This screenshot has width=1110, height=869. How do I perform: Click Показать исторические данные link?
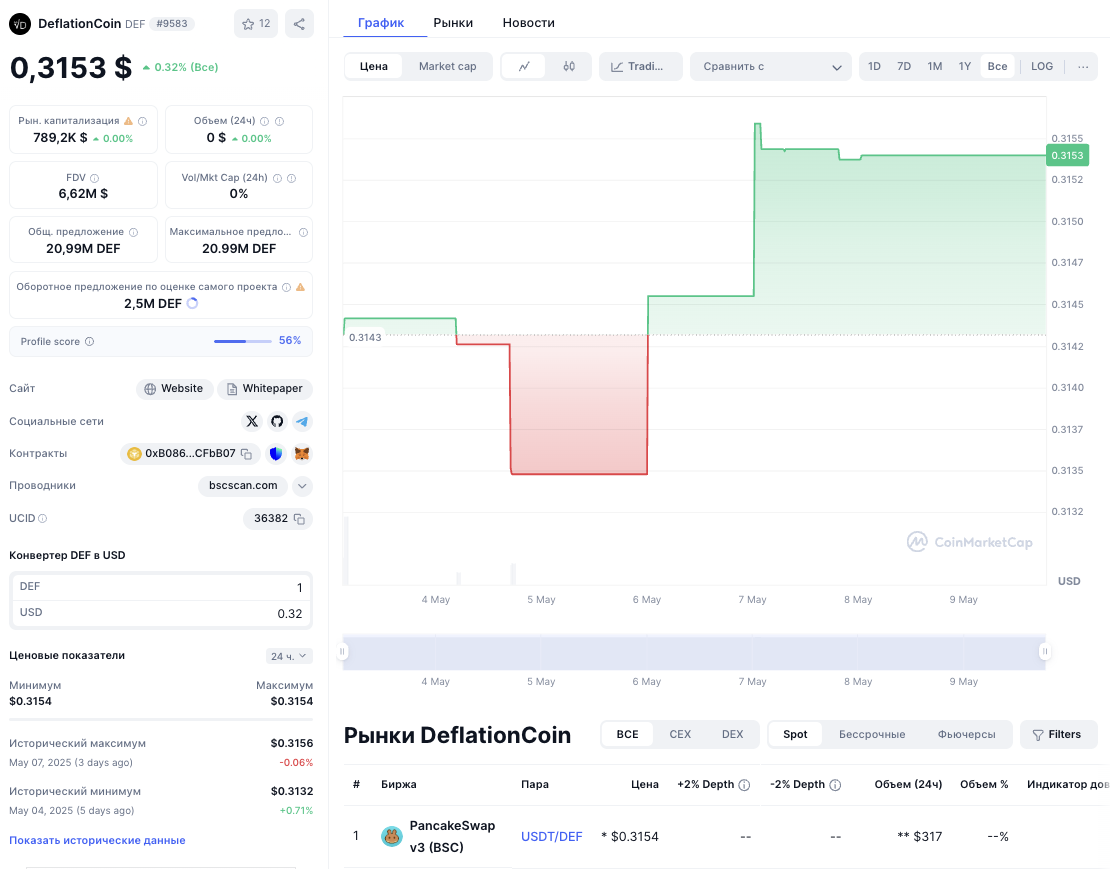pos(97,841)
